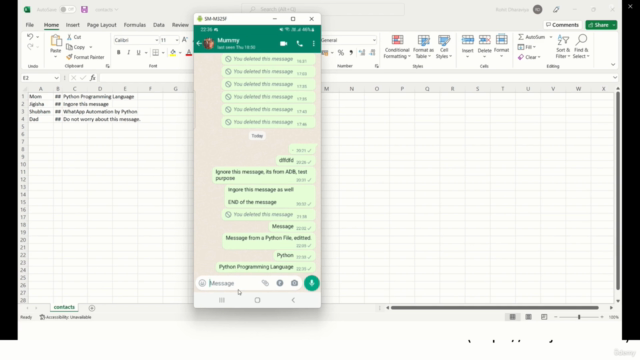
Task: Select the contacts sheet tab
Action: pyautogui.click(x=64, y=307)
